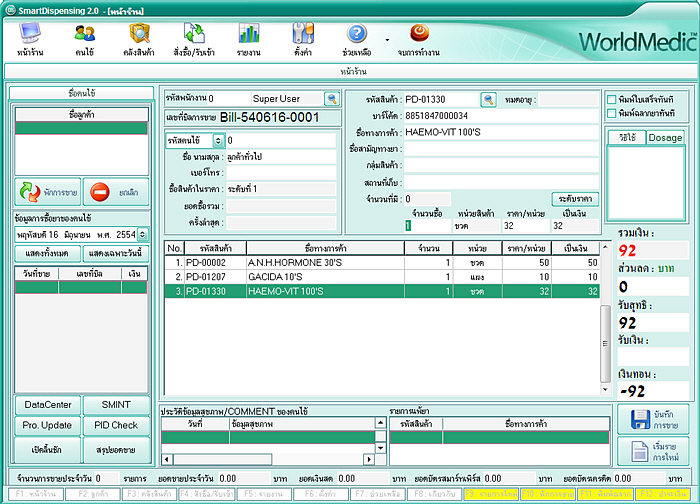
Task: Click the SMINT button
Action: (x=116, y=405)
